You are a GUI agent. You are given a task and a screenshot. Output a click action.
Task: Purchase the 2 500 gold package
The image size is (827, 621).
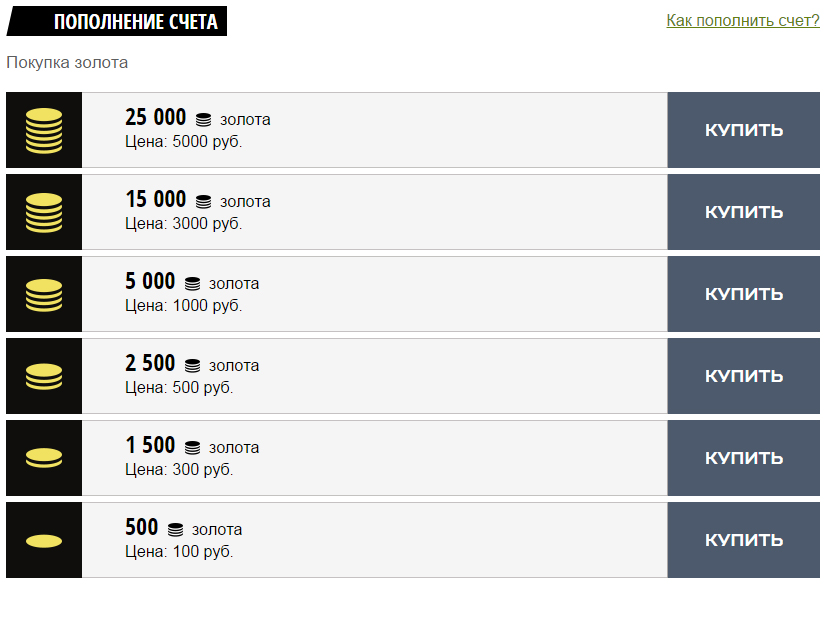pyautogui.click(x=743, y=376)
